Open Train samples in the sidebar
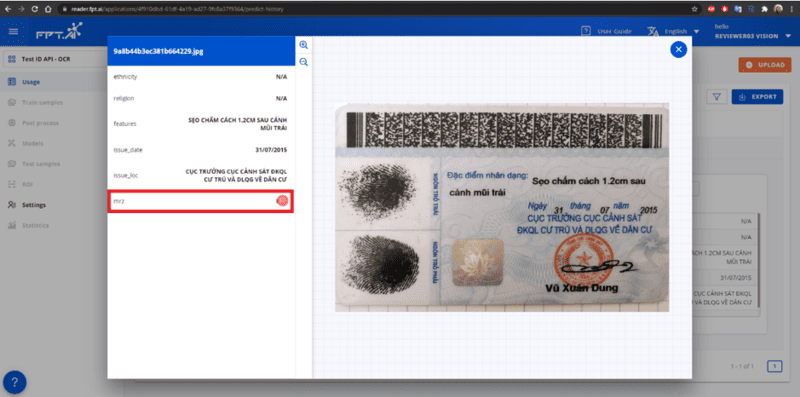The width and height of the screenshot is (800, 397). click(x=42, y=103)
